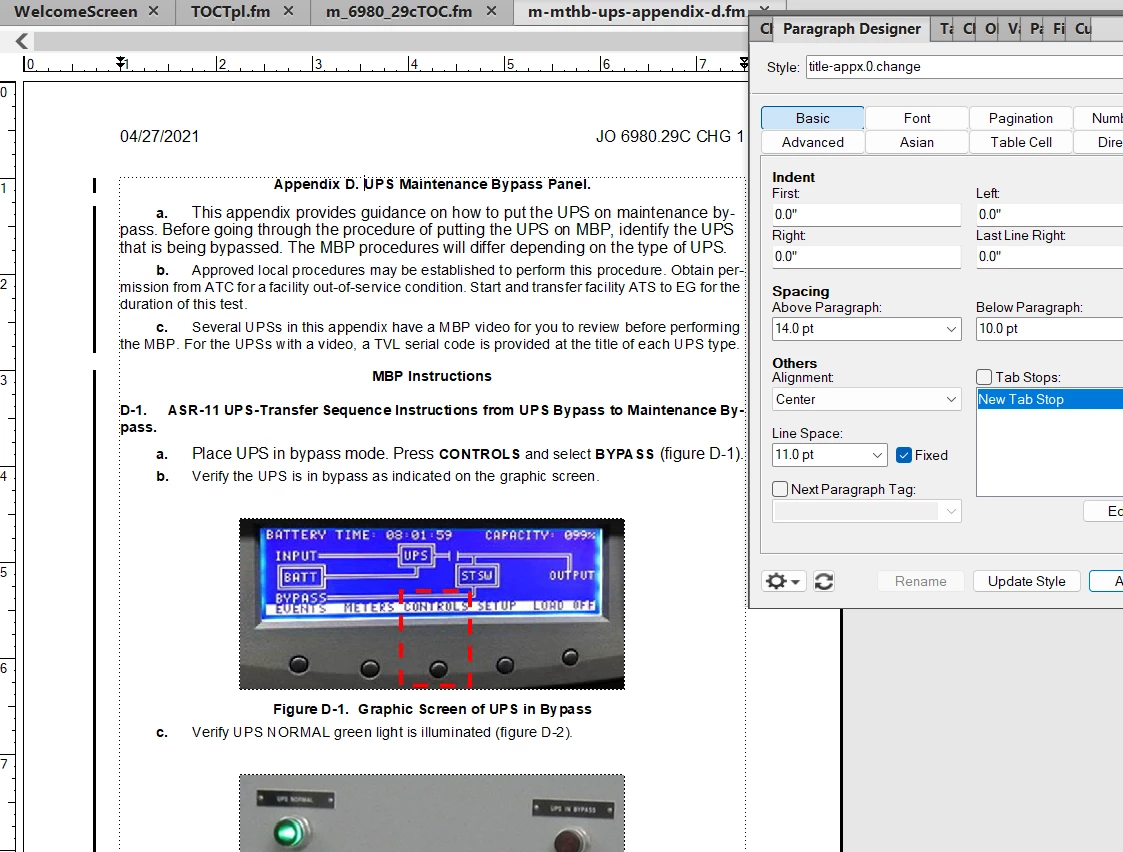Image resolution: width=1123 pixels, height=852 pixels.
Task: Click the Verify UPS NORMAL green light step
Action: click(x=382, y=732)
